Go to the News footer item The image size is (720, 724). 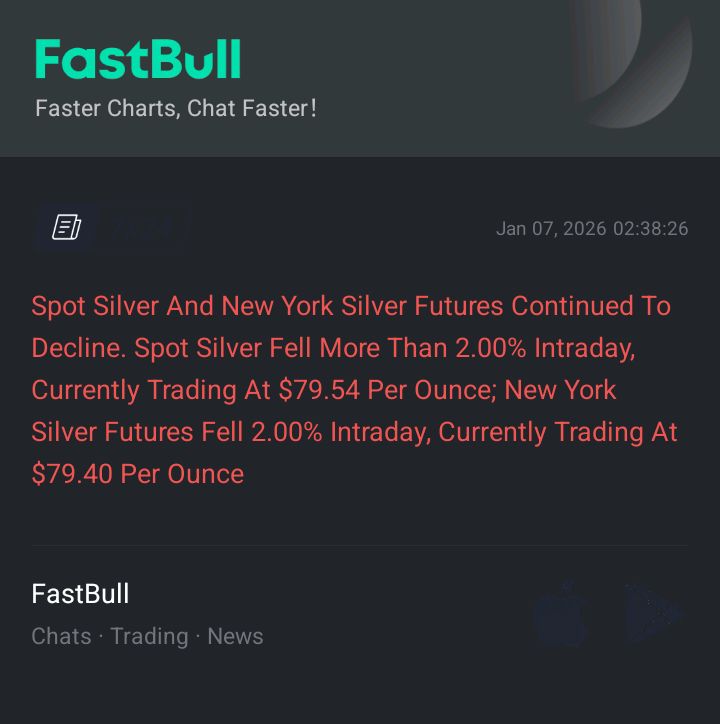pos(235,636)
